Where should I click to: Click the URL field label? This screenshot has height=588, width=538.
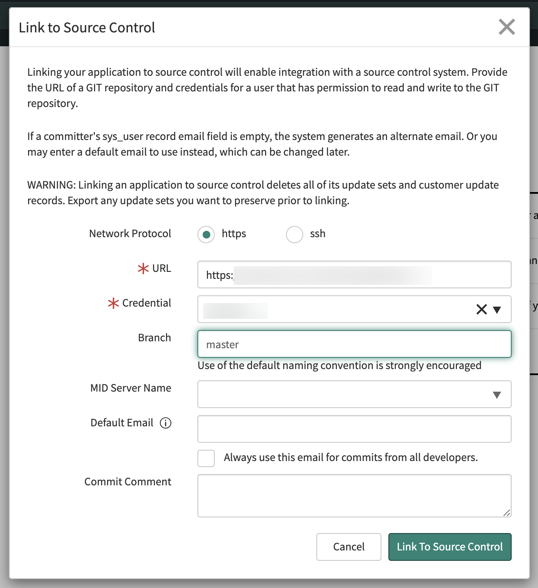point(162,268)
